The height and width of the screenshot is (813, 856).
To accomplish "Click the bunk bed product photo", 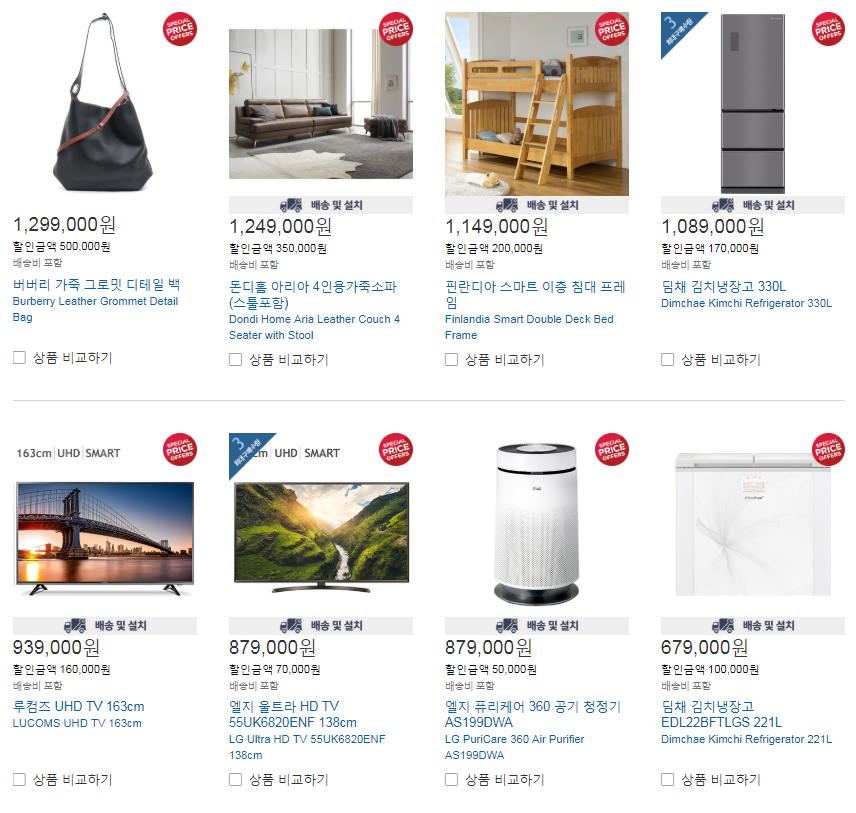I will coord(537,104).
